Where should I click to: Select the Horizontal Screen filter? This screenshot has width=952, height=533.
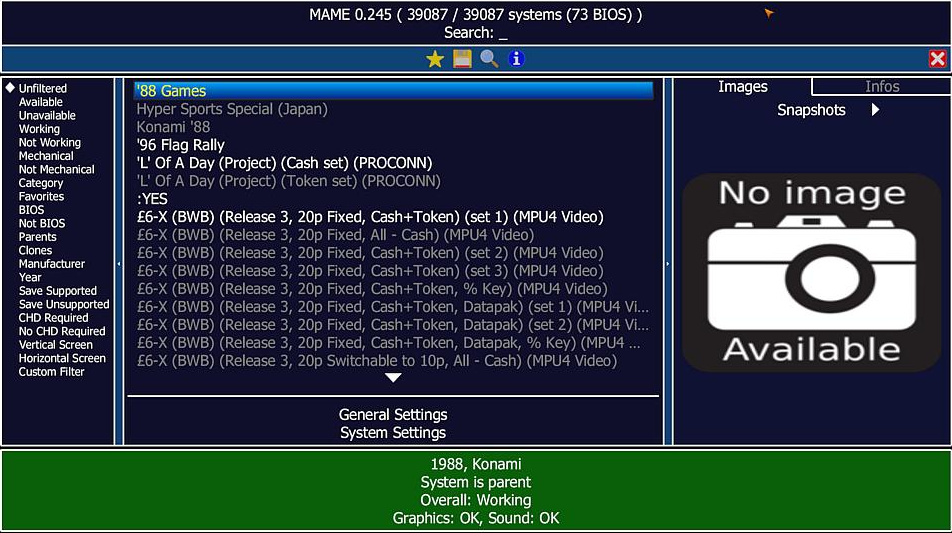62,358
